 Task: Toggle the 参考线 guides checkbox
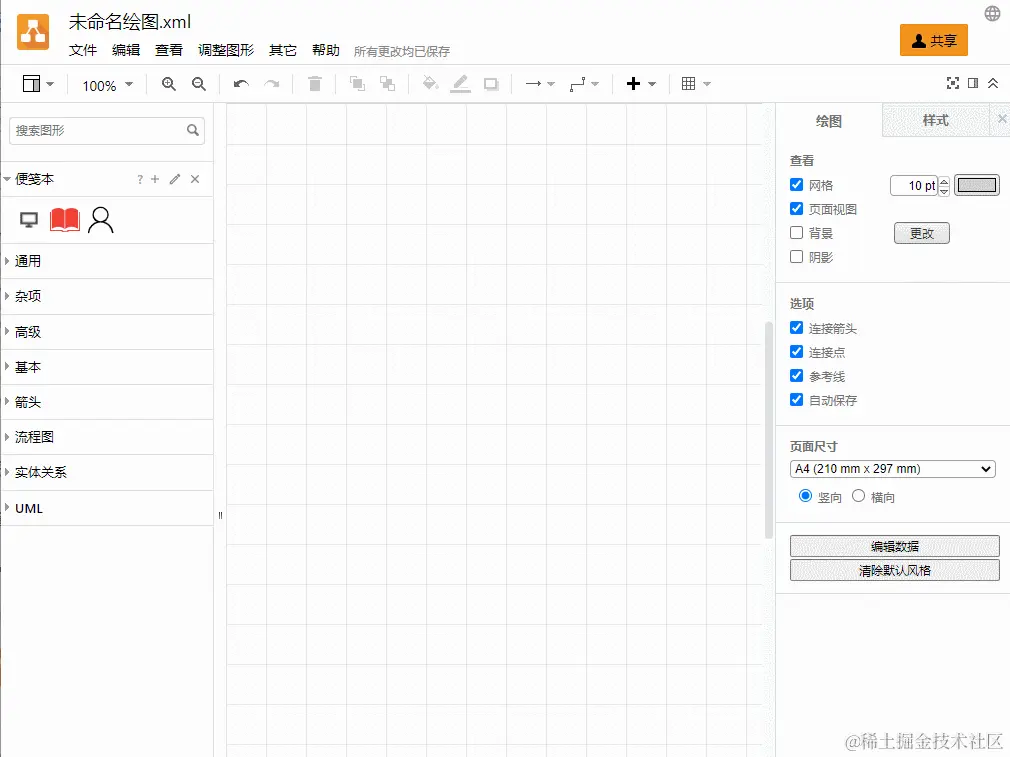click(x=797, y=376)
